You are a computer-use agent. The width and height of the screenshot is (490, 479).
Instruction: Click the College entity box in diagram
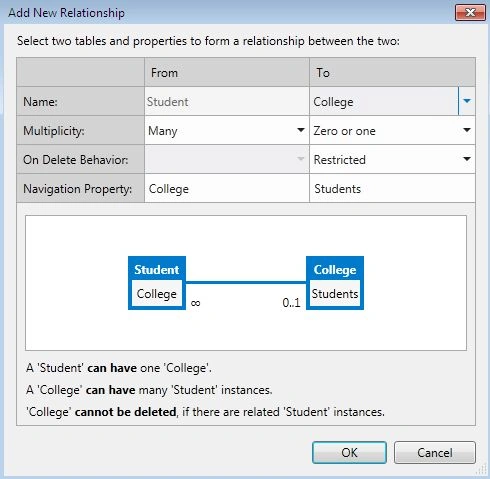tap(335, 283)
